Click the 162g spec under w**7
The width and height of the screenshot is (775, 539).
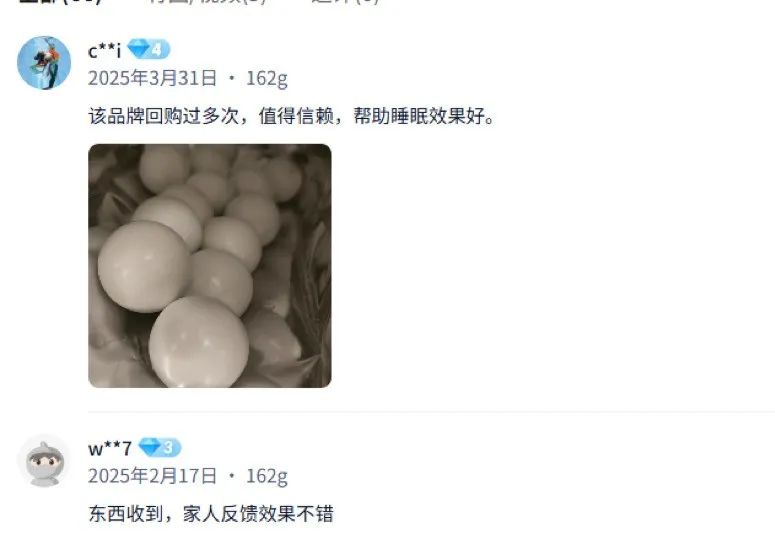click(x=267, y=476)
